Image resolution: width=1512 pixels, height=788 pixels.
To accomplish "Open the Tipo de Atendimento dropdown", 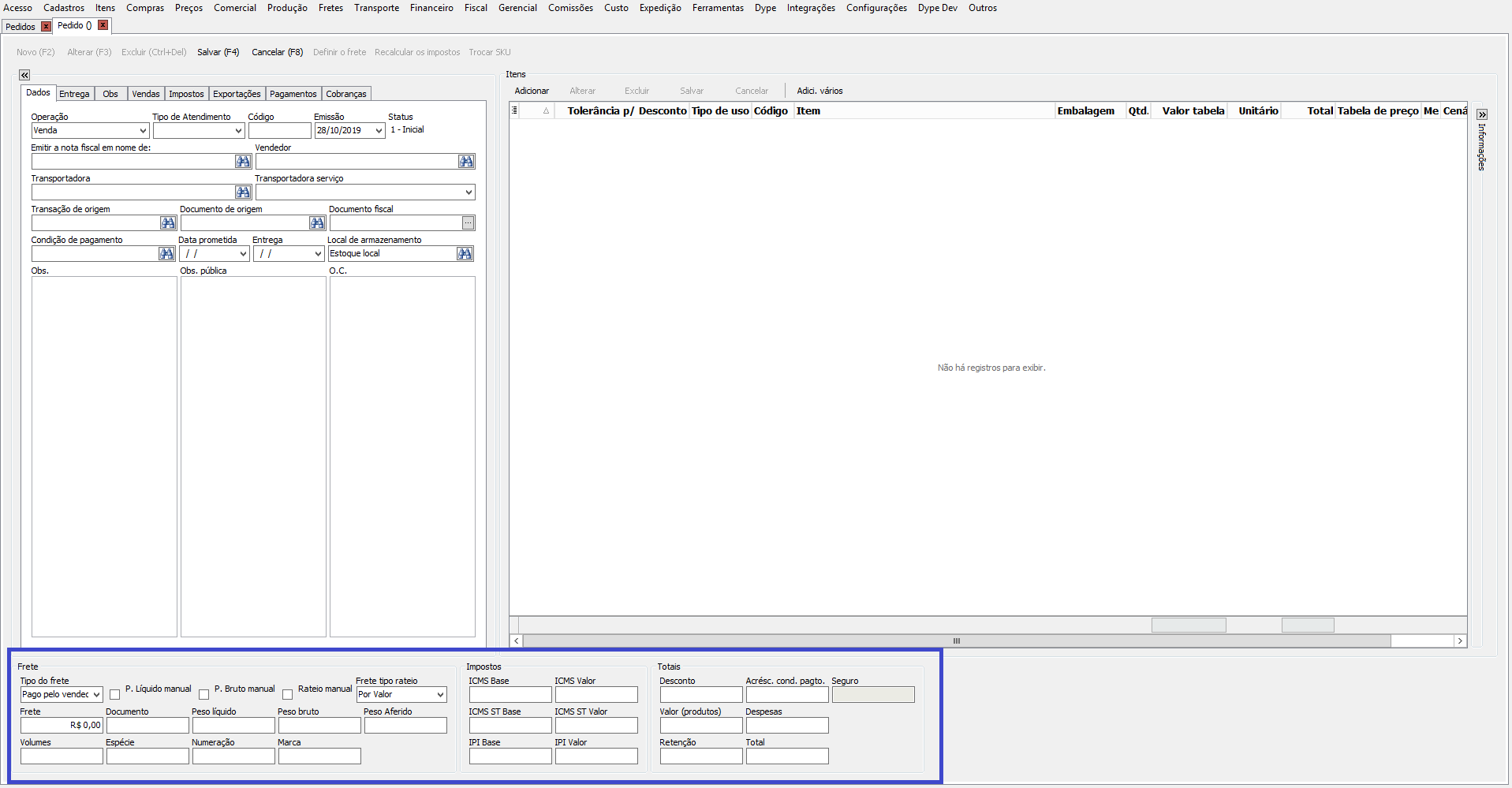I will pos(238,131).
